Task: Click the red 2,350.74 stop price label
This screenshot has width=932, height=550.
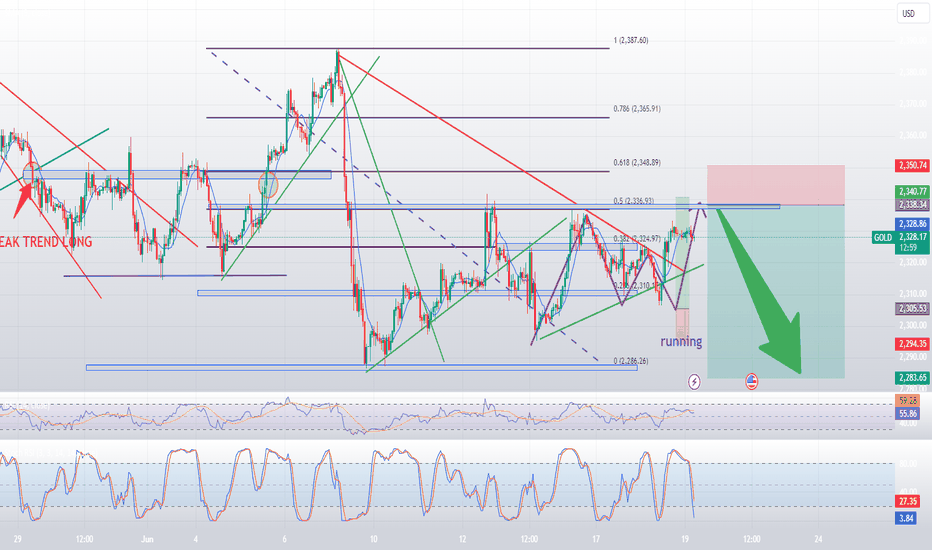Action: click(912, 165)
